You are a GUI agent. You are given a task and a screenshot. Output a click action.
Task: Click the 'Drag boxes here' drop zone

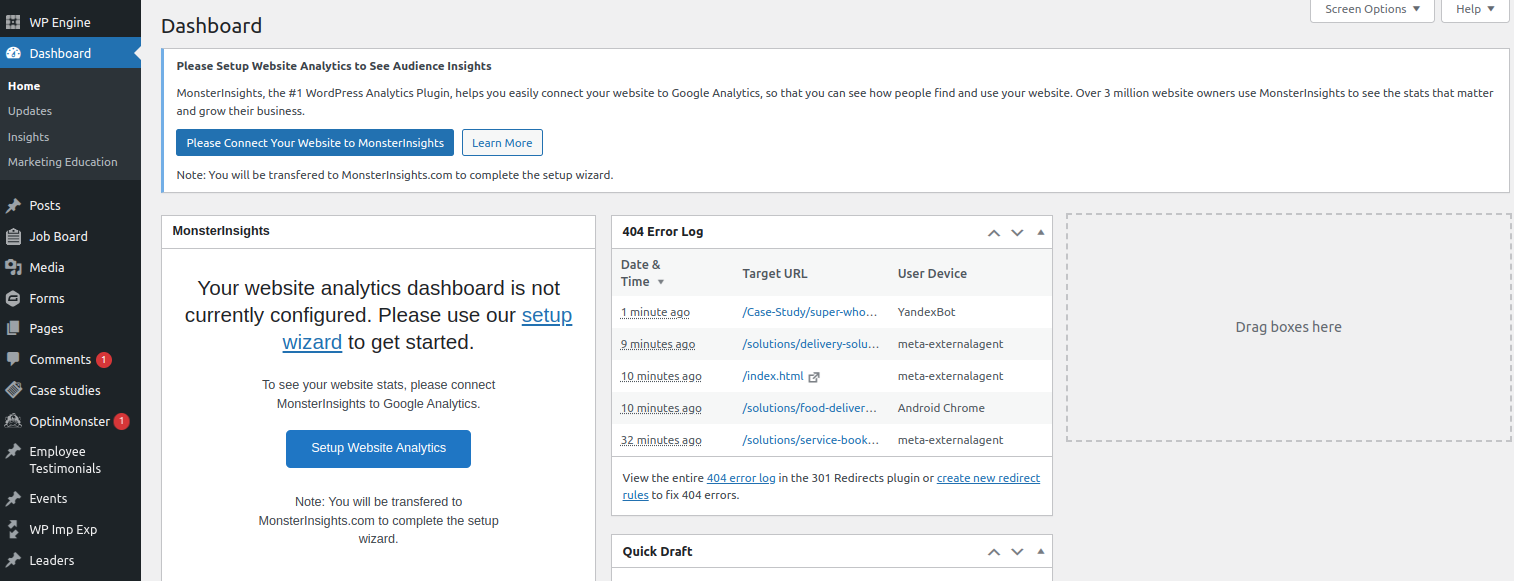coord(1289,327)
